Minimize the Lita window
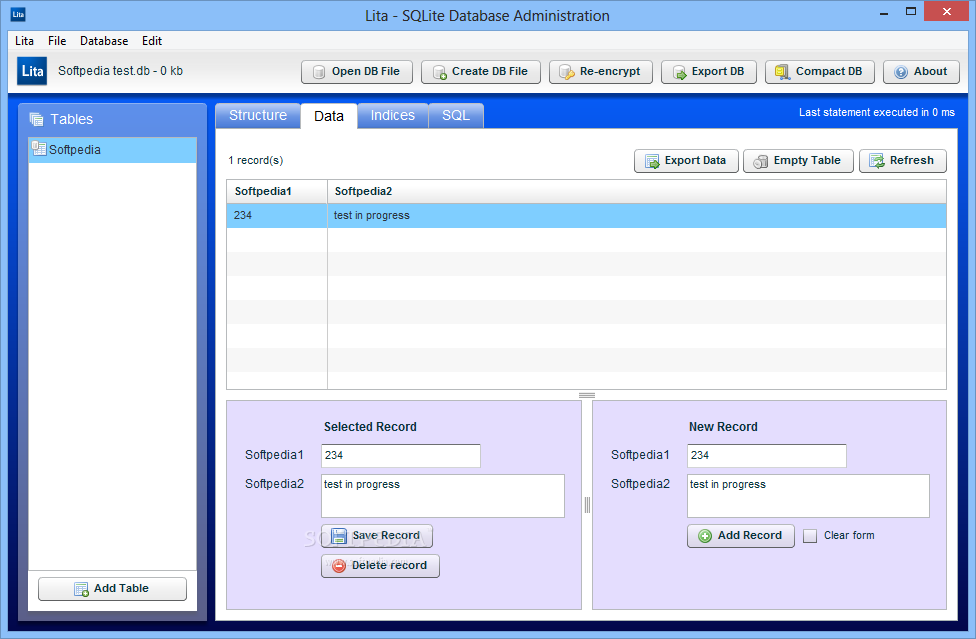Screen dimensions: 976x639 pos(883,12)
